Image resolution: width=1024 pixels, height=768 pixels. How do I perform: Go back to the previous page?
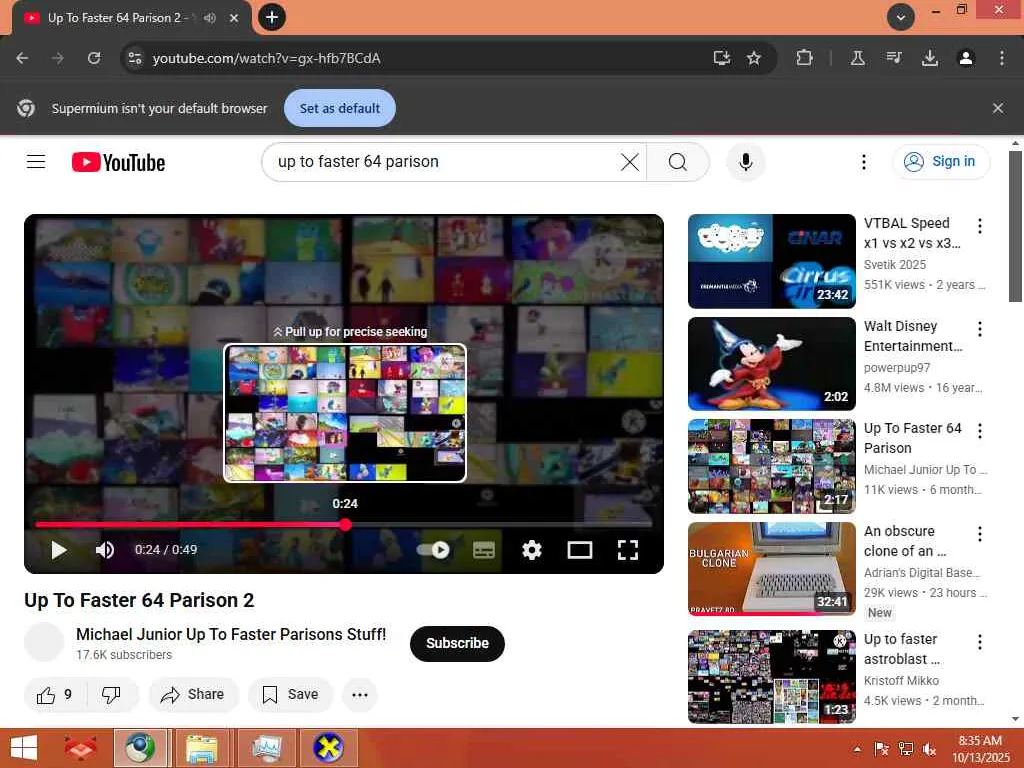(x=22, y=58)
